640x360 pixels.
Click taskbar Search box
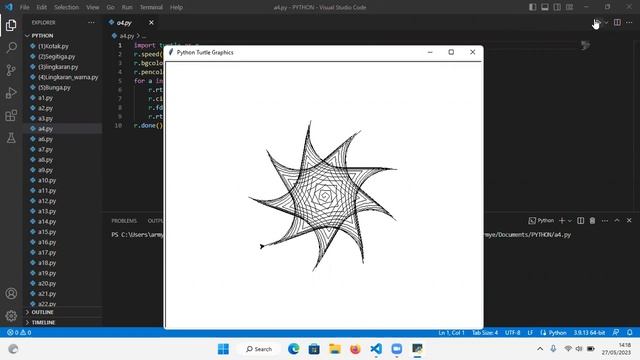pos(259,349)
